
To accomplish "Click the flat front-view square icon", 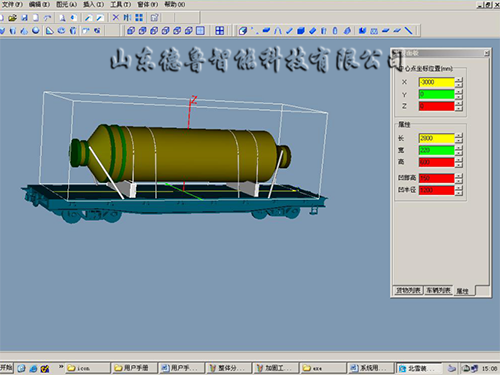I will pyautogui.click(x=200, y=31).
